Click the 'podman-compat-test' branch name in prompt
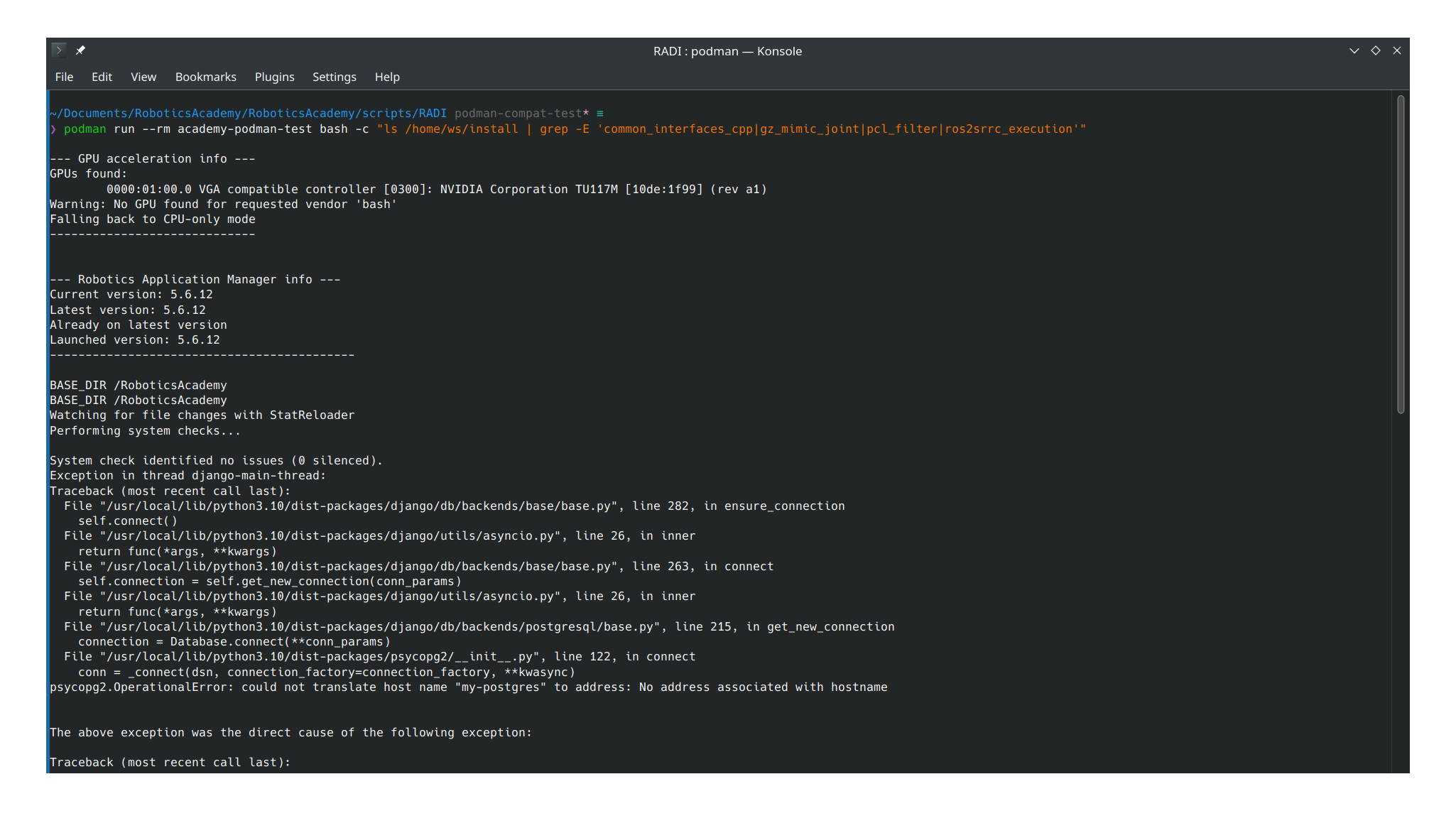1456x828 pixels. click(x=518, y=114)
